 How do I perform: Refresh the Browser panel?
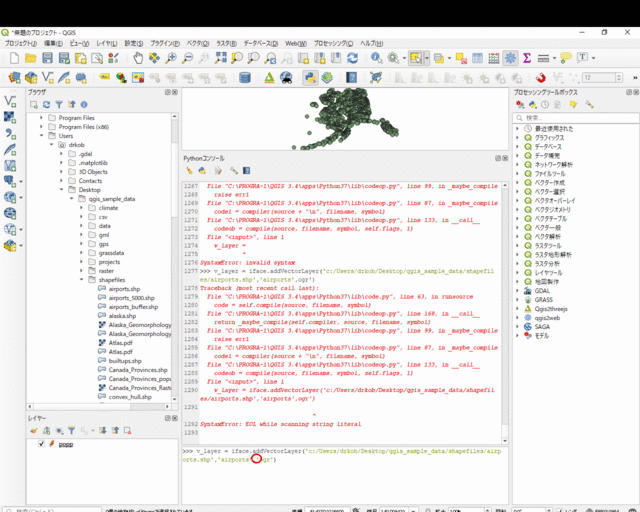[x=47, y=105]
